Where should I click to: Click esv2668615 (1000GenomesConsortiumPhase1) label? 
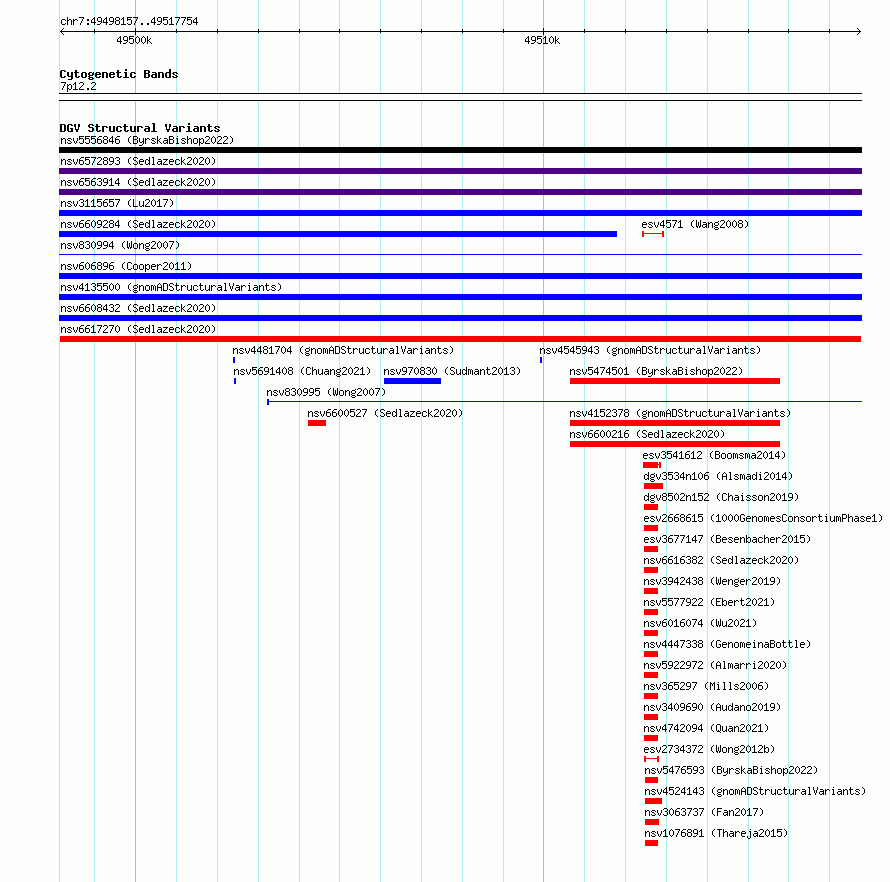(763, 518)
